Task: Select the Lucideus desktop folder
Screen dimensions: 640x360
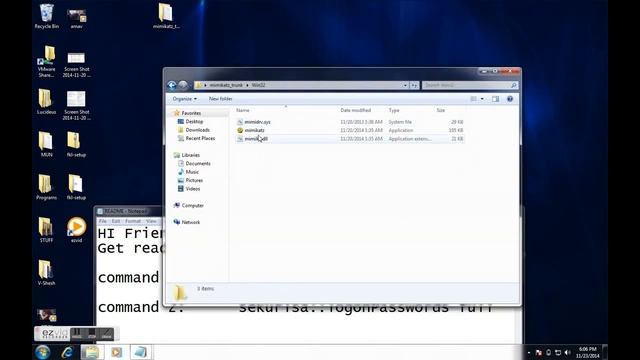Action: [46, 102]
